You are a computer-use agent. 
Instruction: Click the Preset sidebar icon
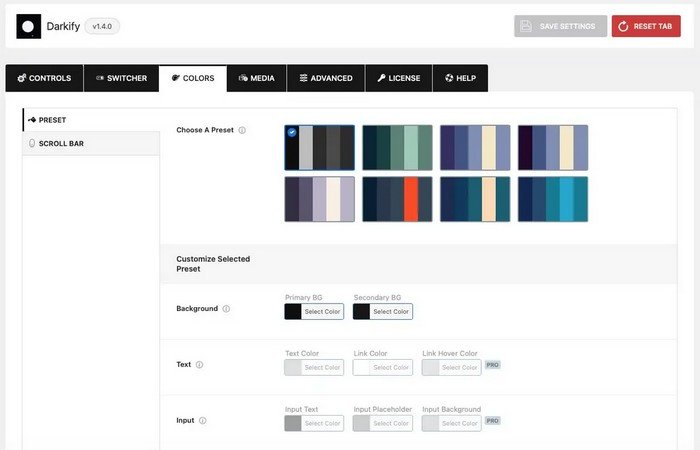32,120
